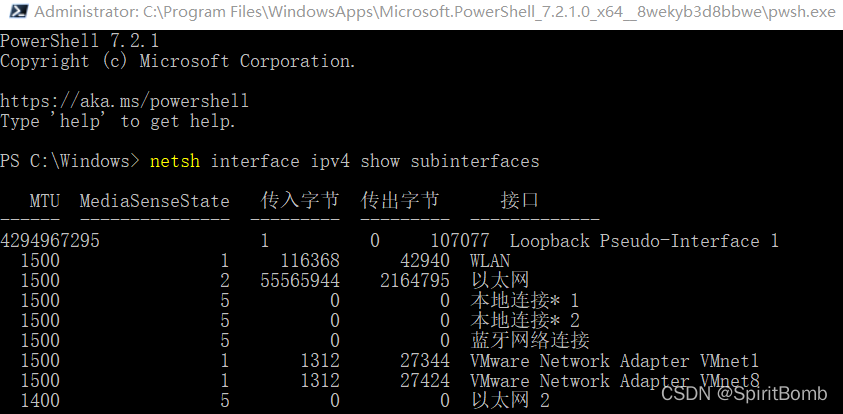The height and width of the screenshot is (414, 843).
Task: Click 'VMware Network Adapter VMnet8' name
Action: pyautogui.click(x=615, y=381)
